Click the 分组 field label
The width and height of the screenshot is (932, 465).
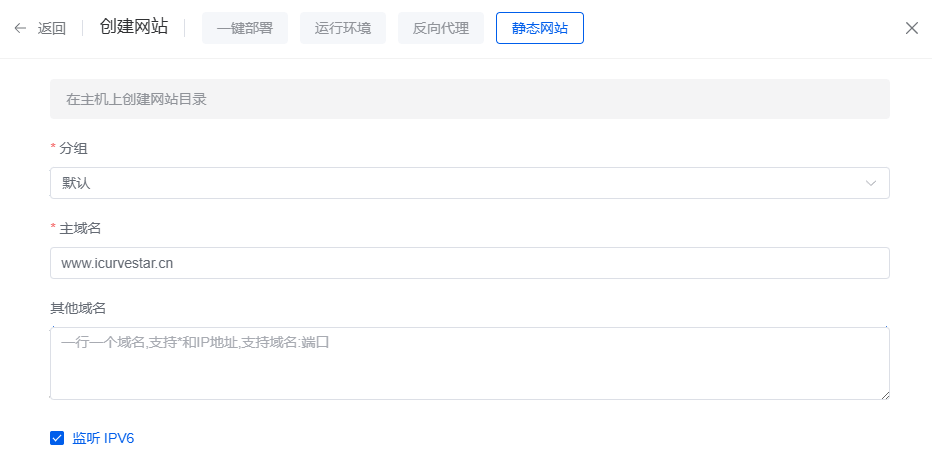pyautogui.click(x=73, y=148)
